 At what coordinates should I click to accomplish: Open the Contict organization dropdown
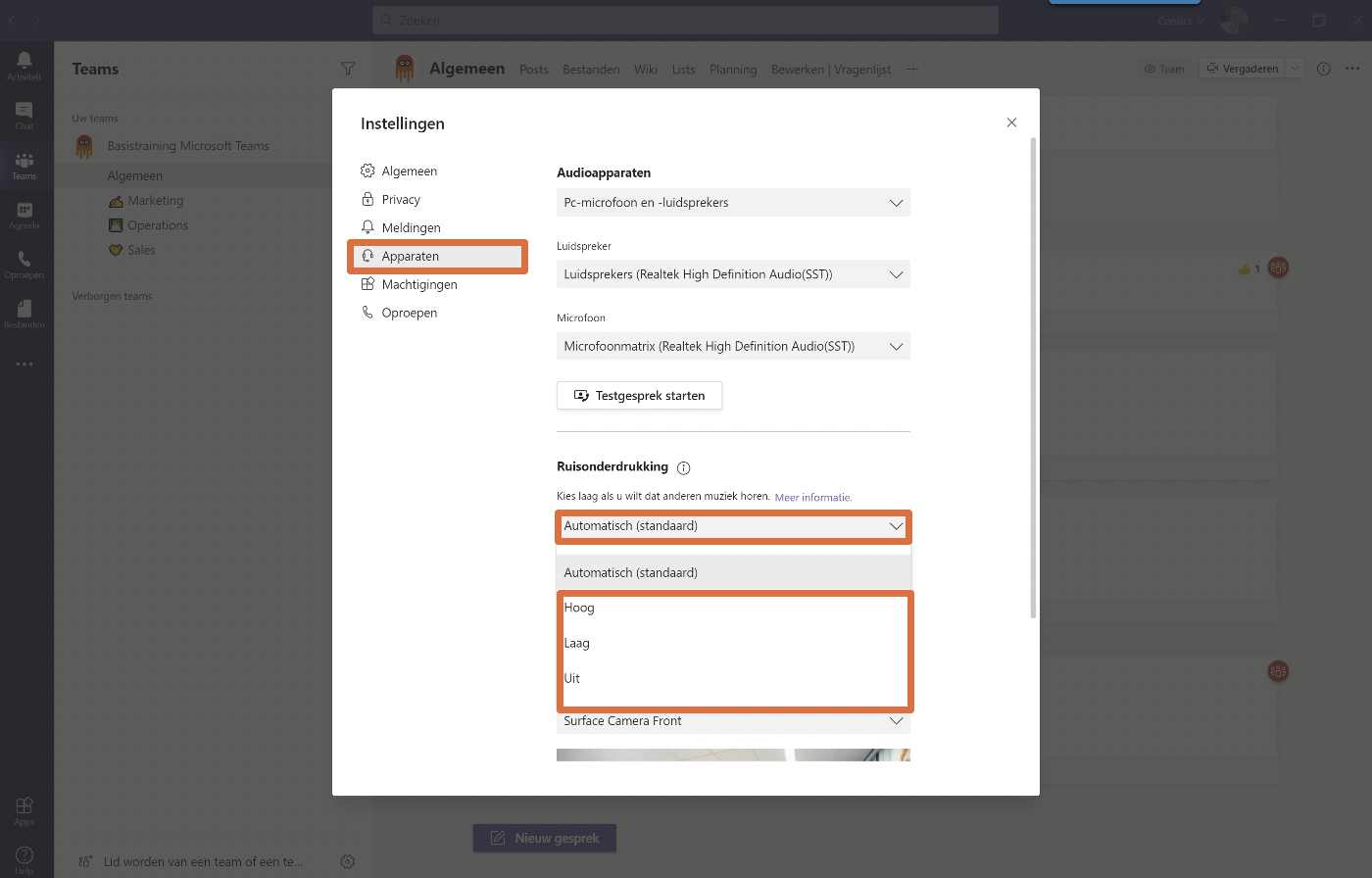(x=1179, y=21)
